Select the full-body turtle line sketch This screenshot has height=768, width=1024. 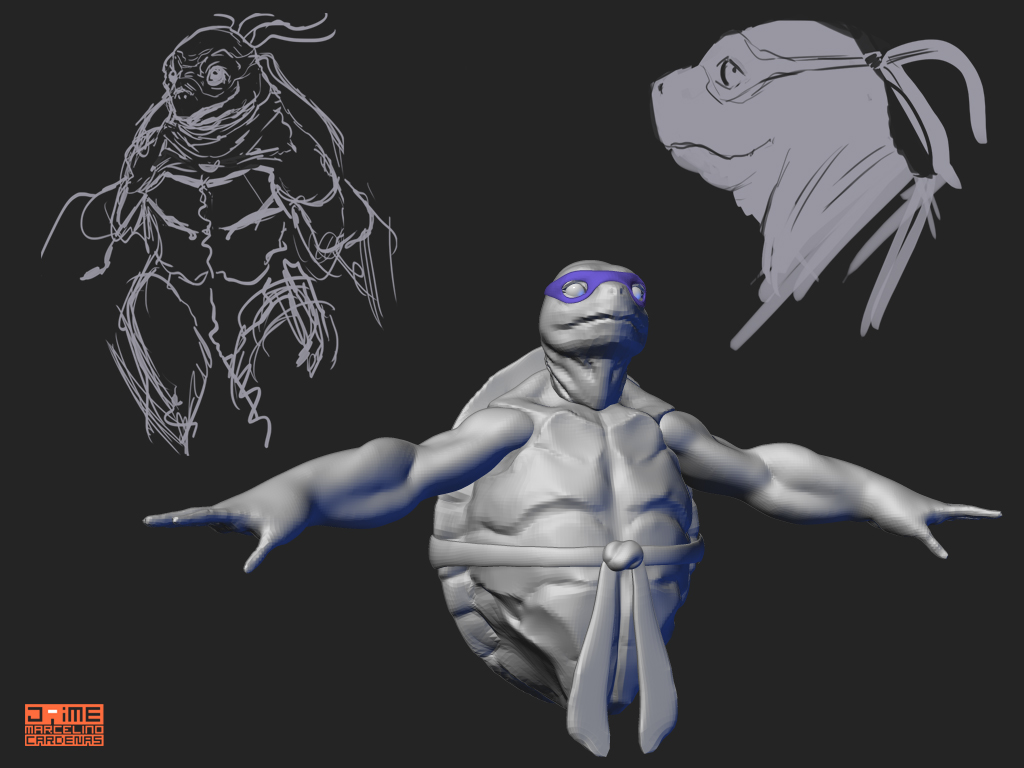pyautogui.click(x=219, y=235)
